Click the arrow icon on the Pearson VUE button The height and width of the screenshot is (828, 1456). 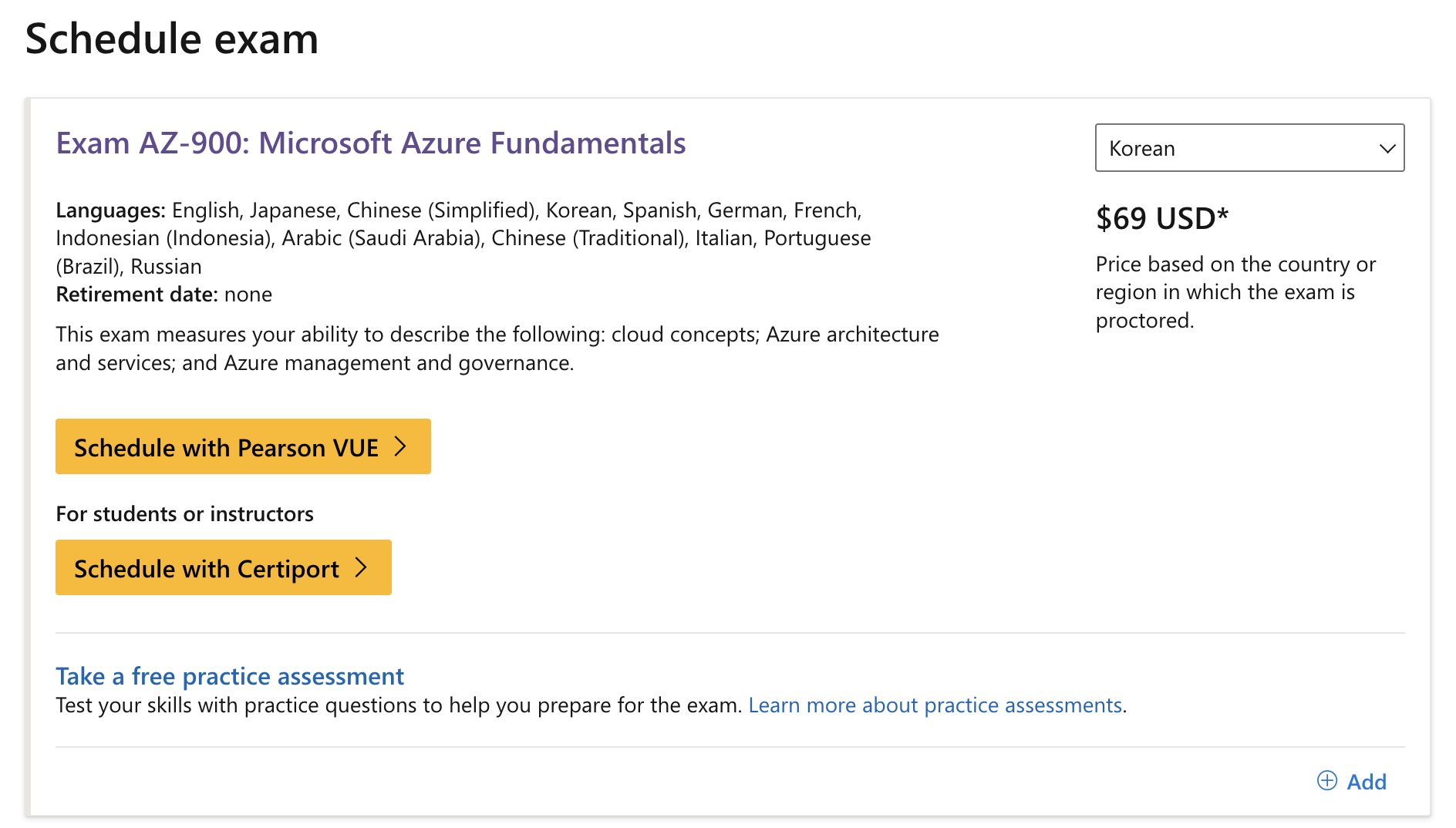coord(400,446)
